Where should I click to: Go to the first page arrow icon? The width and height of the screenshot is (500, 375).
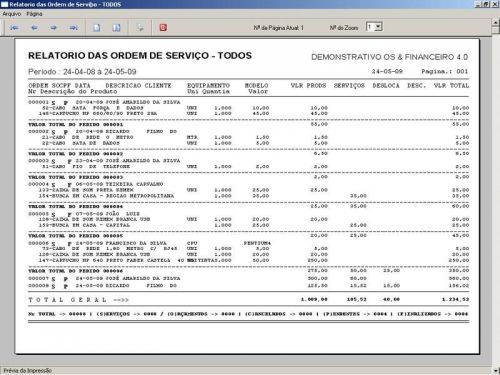click(14, 28)
